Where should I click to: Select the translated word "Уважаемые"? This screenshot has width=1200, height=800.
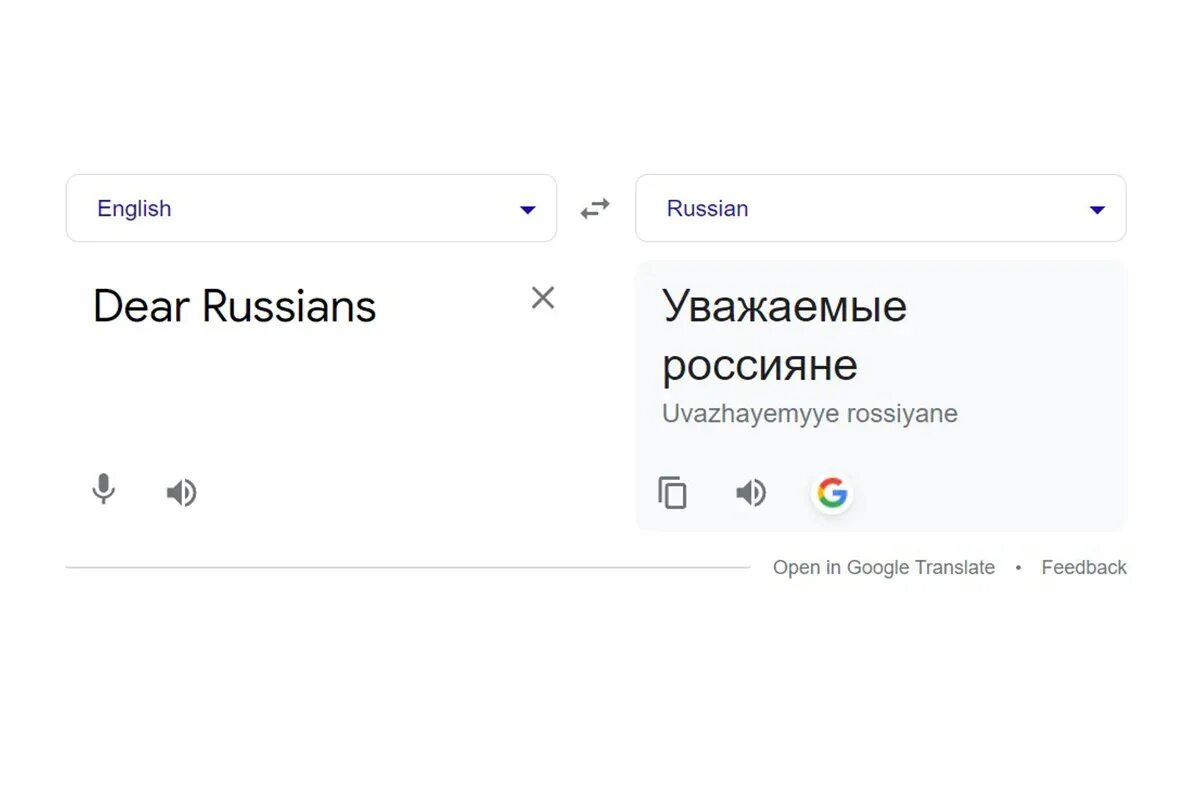tap(784, 306)
